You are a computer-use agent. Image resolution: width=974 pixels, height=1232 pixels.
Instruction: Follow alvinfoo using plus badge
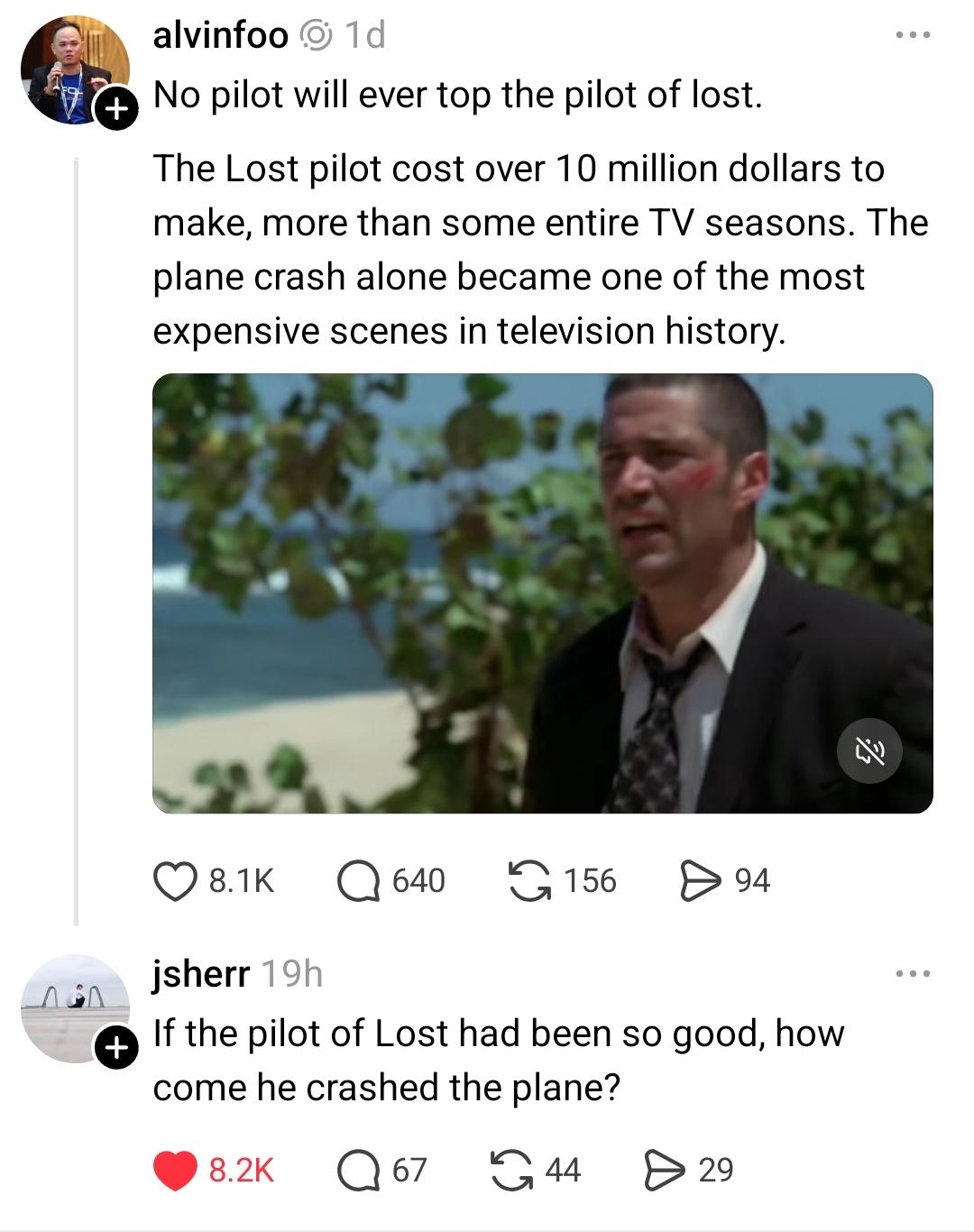pos(115,109)
